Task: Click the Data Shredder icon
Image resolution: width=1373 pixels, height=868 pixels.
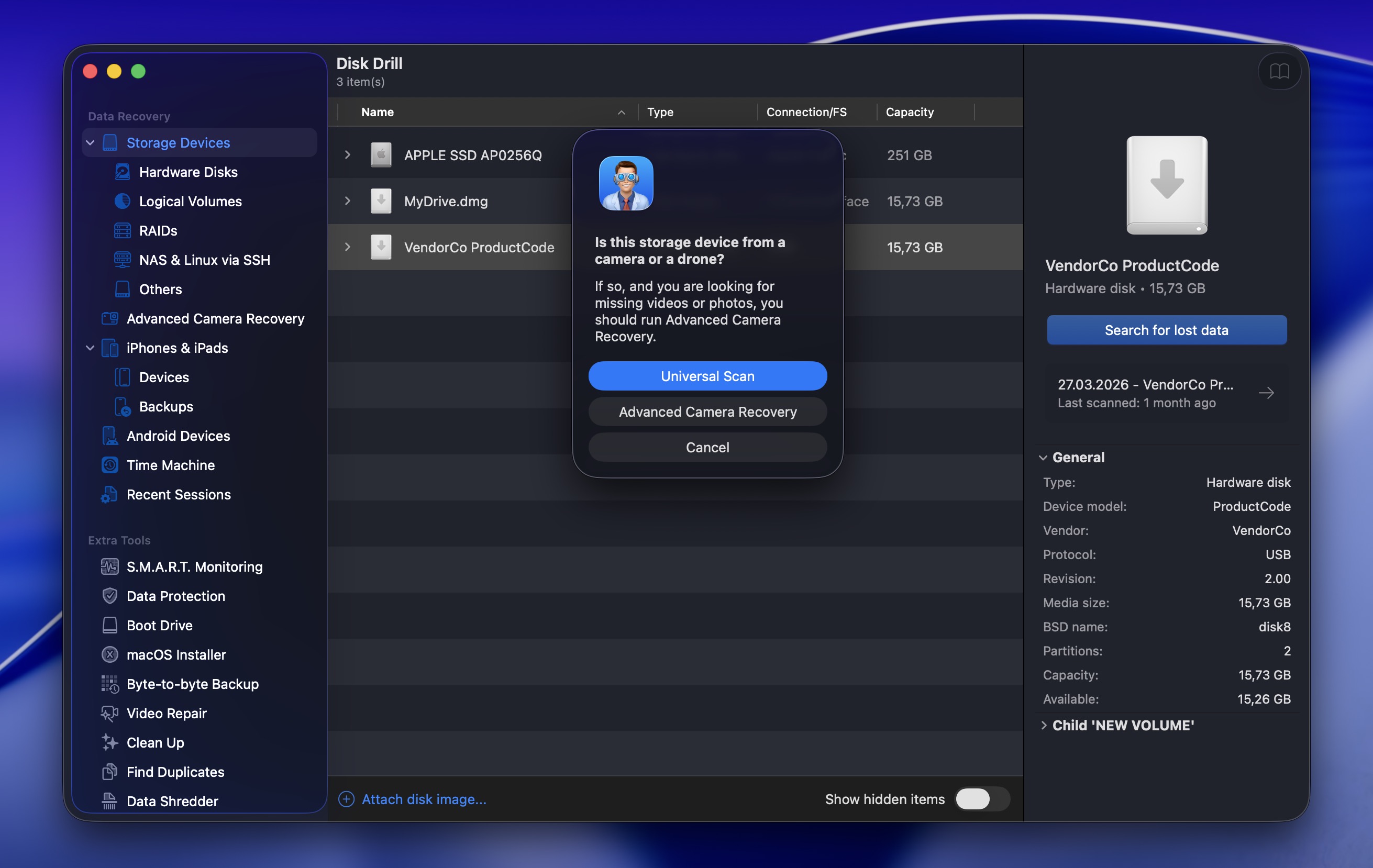Action: click(x=109, y=802)
